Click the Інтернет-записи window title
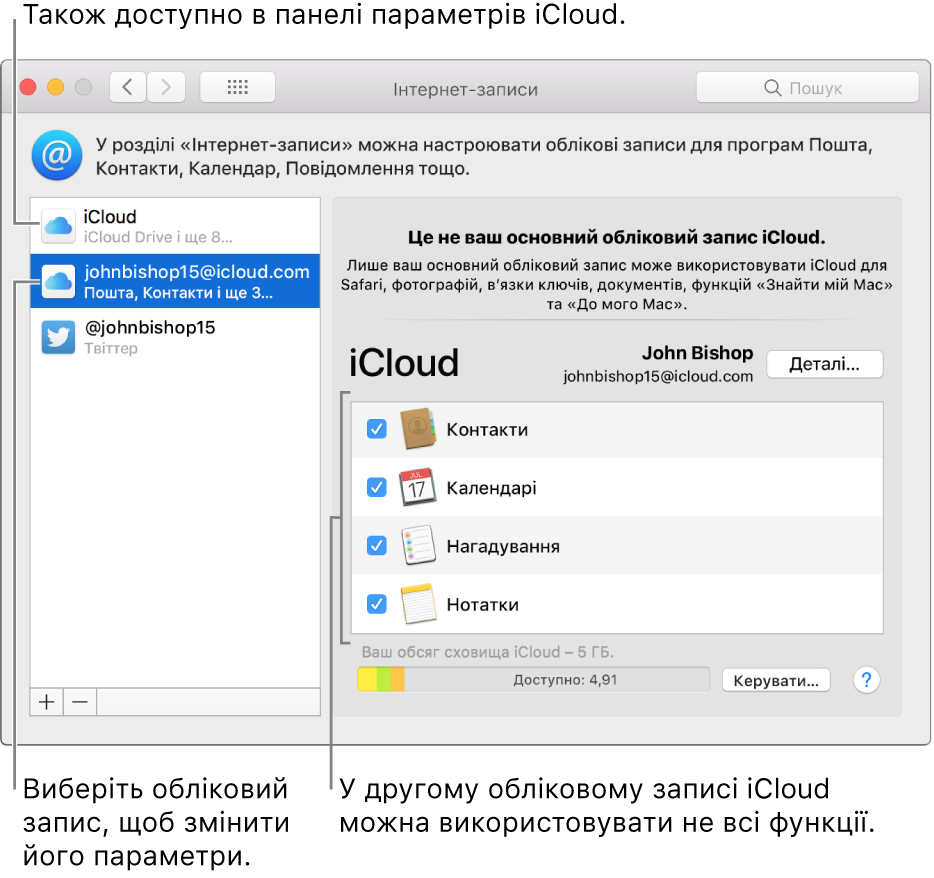 coord(465,89)
